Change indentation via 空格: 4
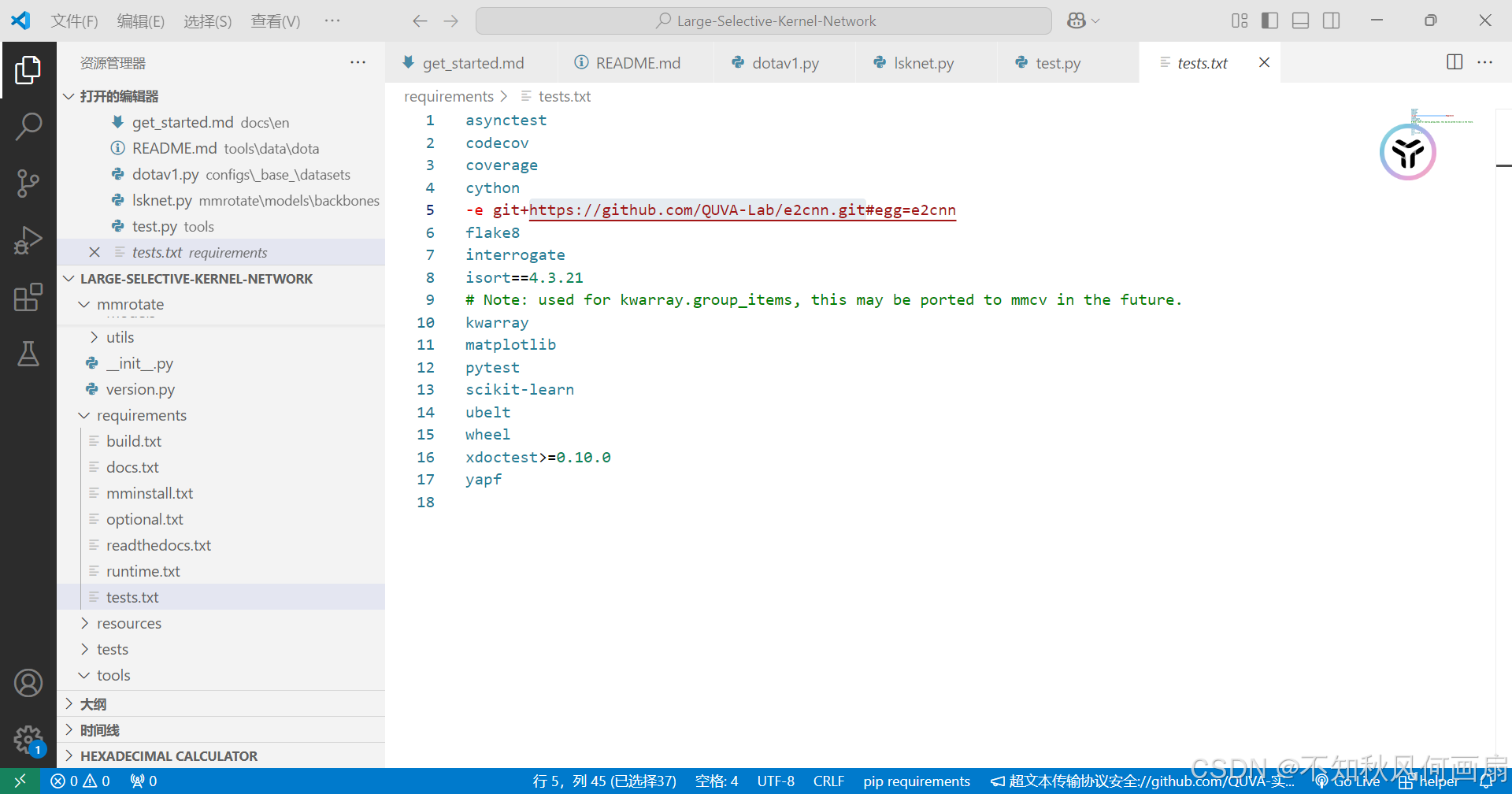The height and width of the screenshot is (794, 1512). click(717, 781)
